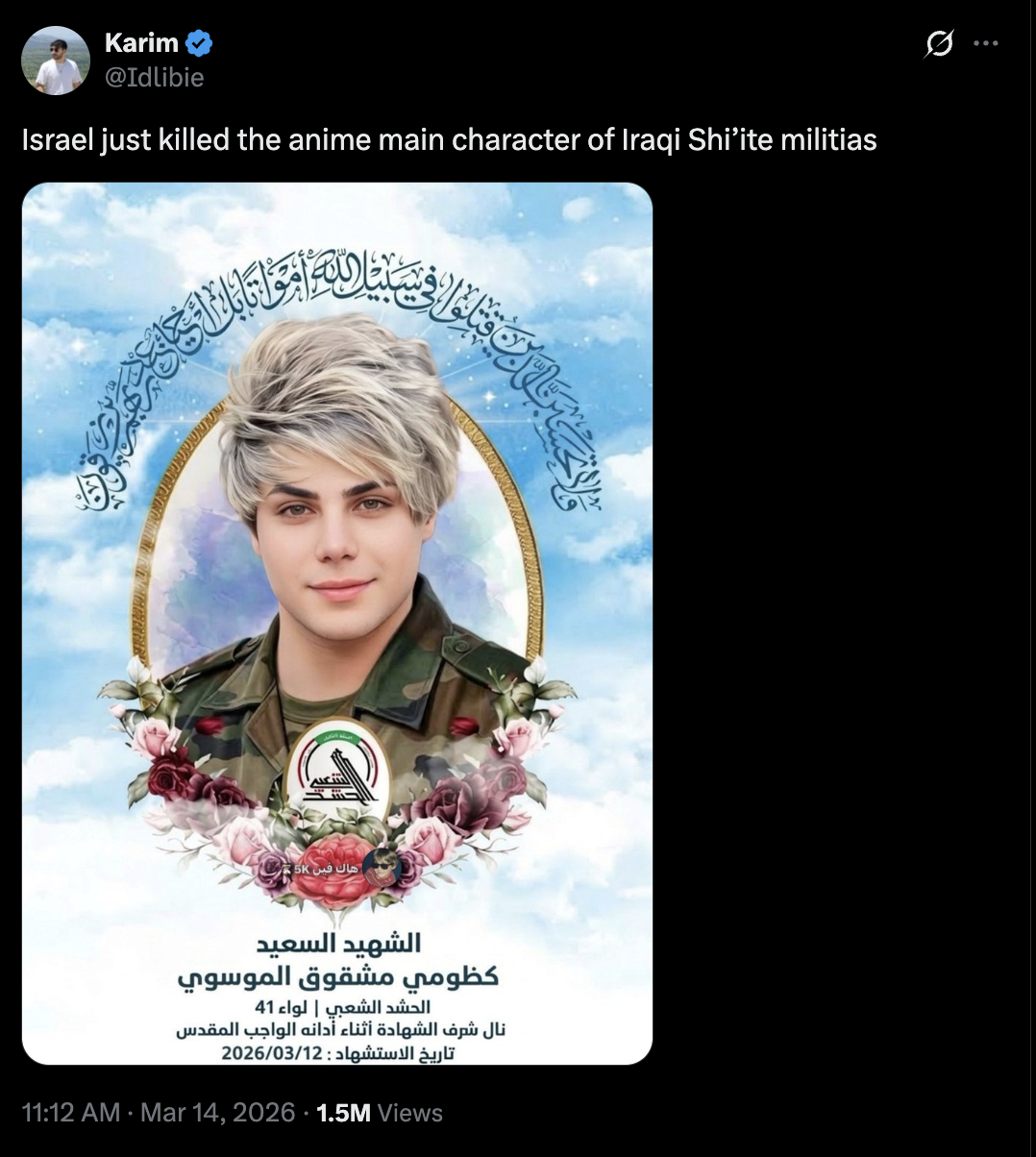
Task: Click the Karim display name
Action: (141, 43)
